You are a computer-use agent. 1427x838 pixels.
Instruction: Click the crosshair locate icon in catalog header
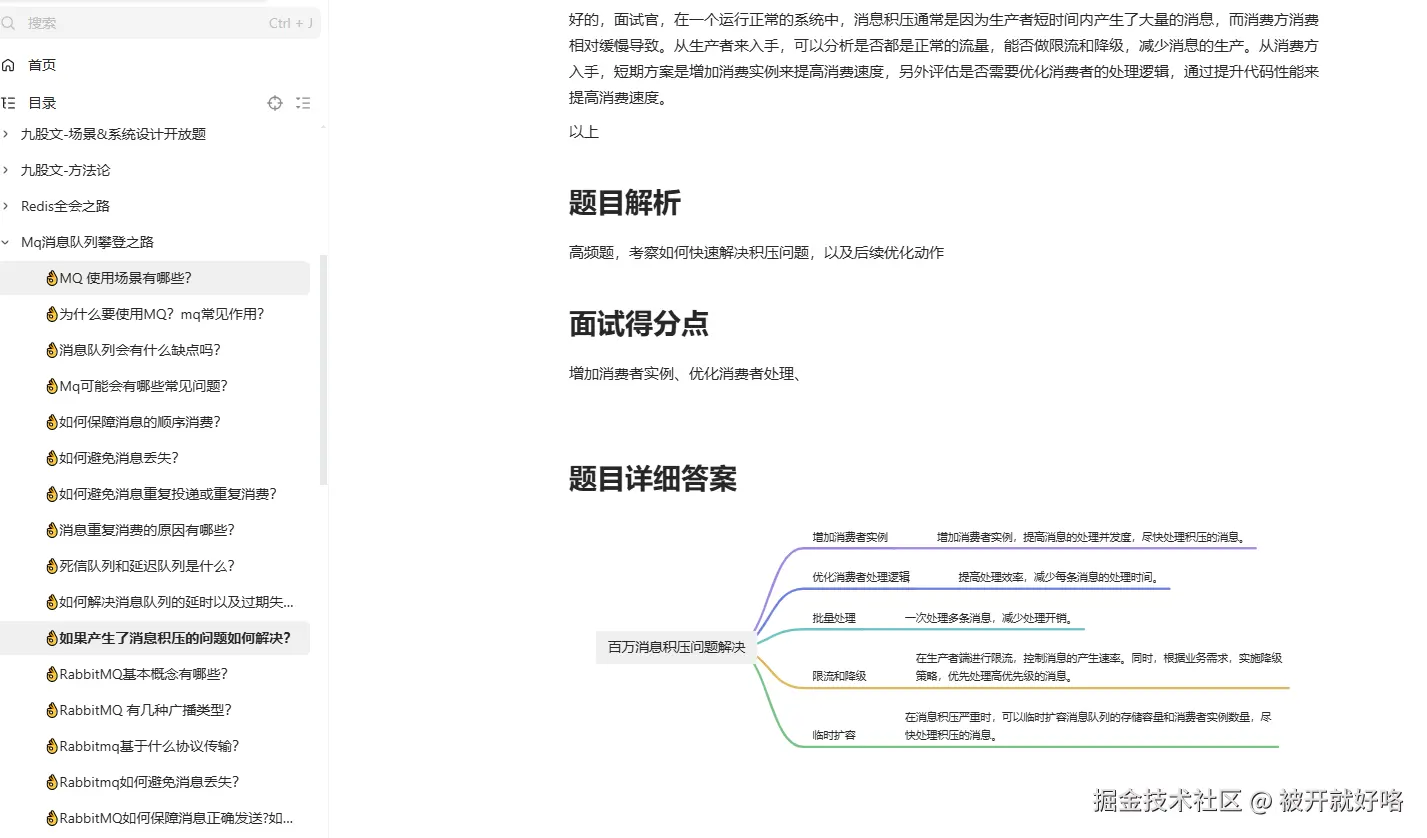click(x=274, y=102)
